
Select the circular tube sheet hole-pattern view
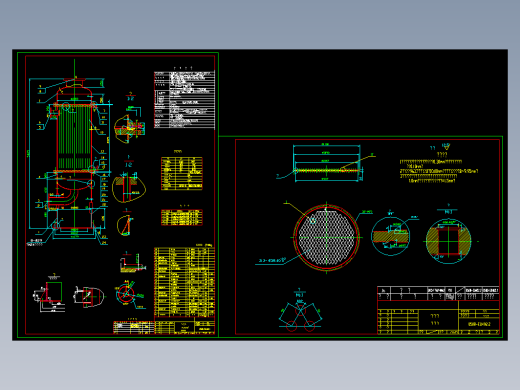pyautogui.click(x=326, y=237)
